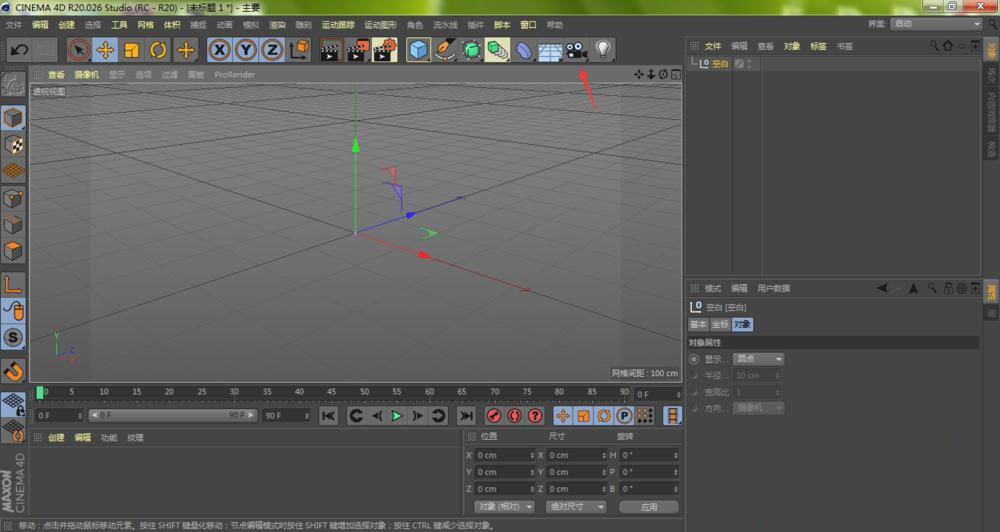The width and height of the screenshot is (1000, 532).
Task: Click the rotation H 0° field
Action: (x=649, y=455)
